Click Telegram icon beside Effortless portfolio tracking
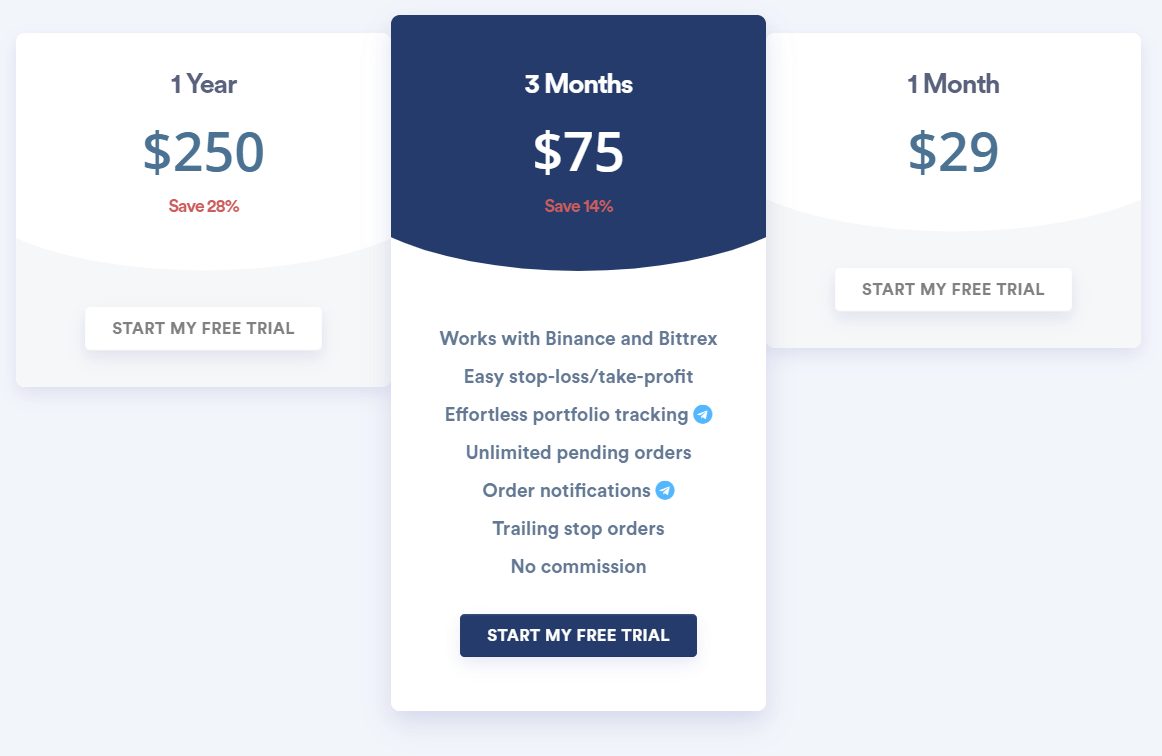1162x756 pixels. 703,414
